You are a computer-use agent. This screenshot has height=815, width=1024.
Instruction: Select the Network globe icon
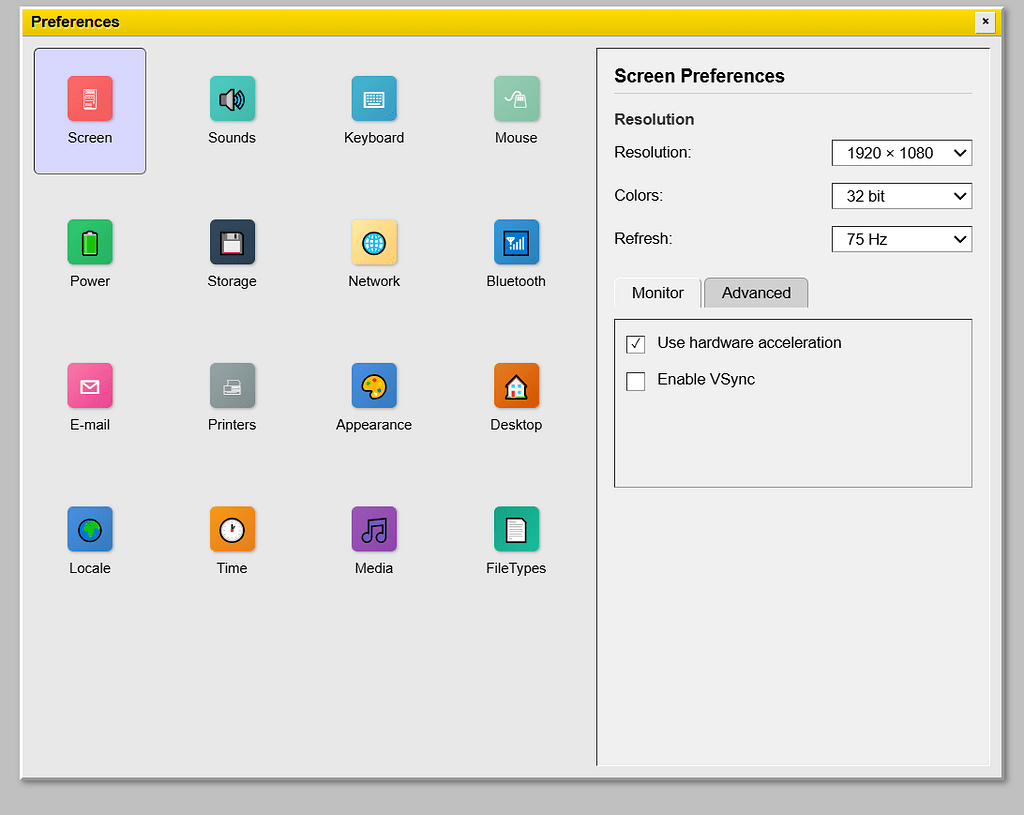pos(374,242)
